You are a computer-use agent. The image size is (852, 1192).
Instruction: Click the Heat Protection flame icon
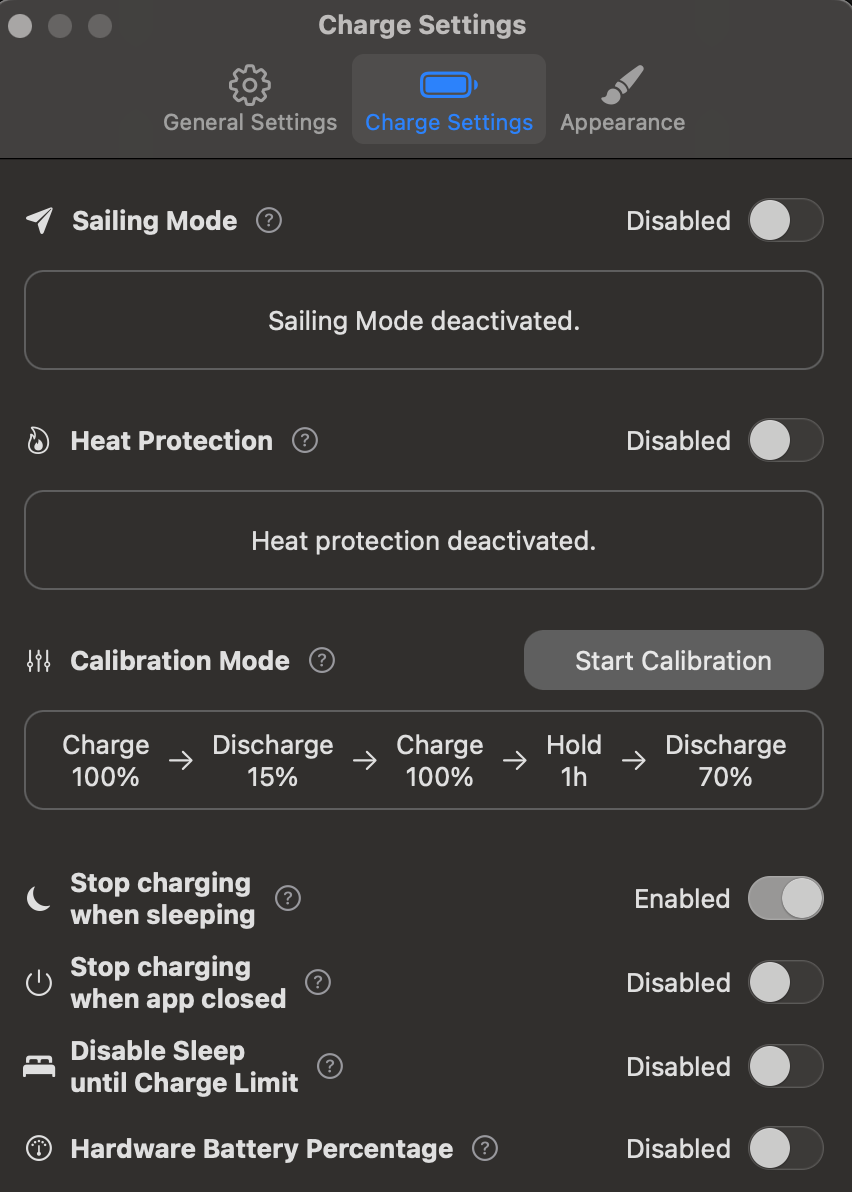click(x=39, y=441)
